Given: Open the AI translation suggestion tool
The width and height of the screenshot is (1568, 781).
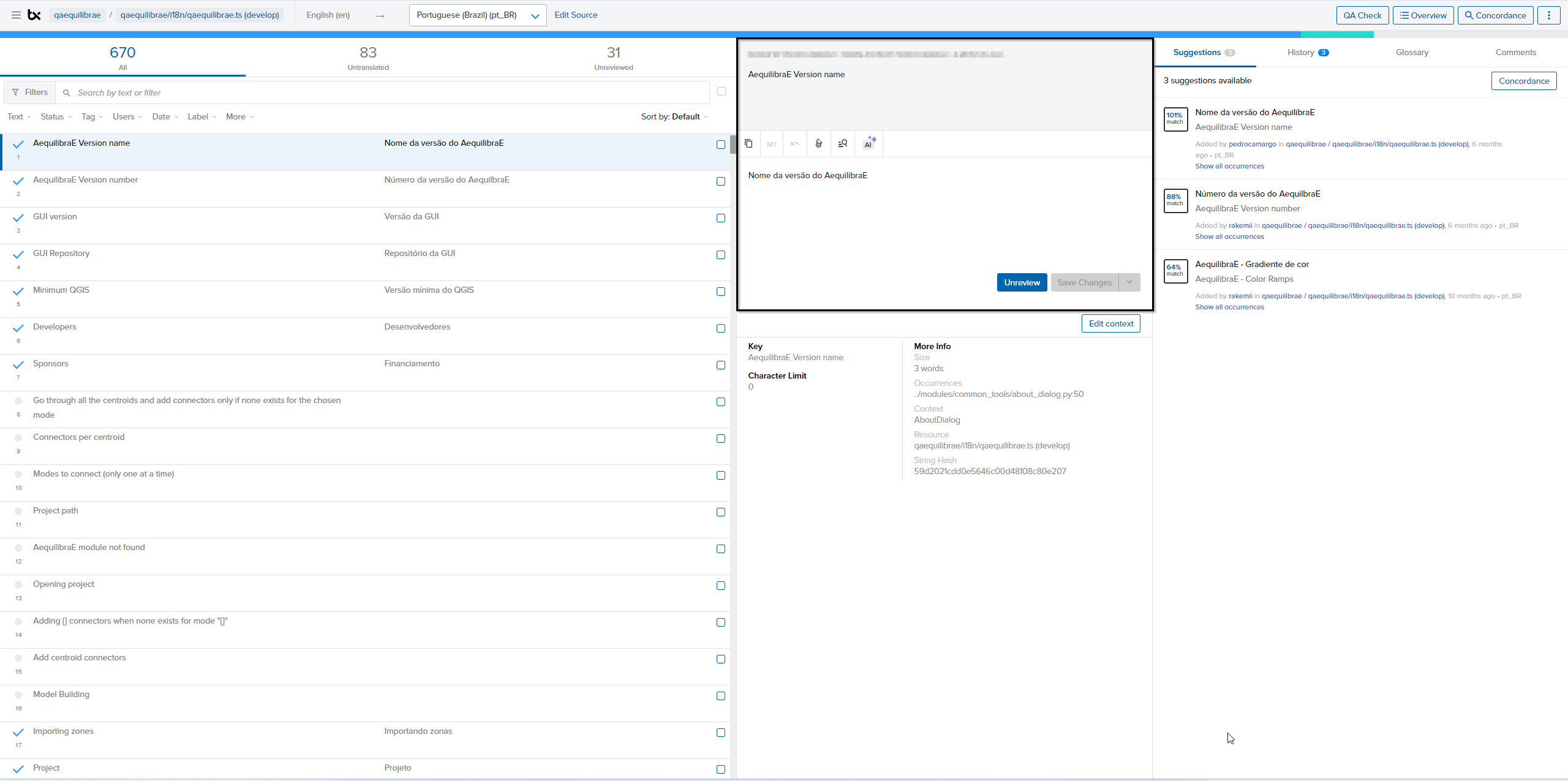Looking at the screenshot, I should pyautogui.click(x=869, y=143).
